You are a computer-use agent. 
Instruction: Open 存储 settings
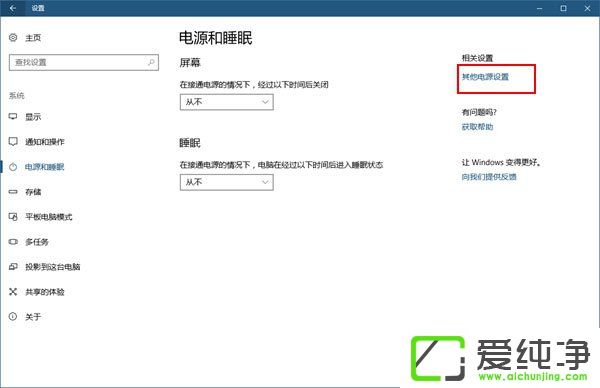[x=33, y=192]
